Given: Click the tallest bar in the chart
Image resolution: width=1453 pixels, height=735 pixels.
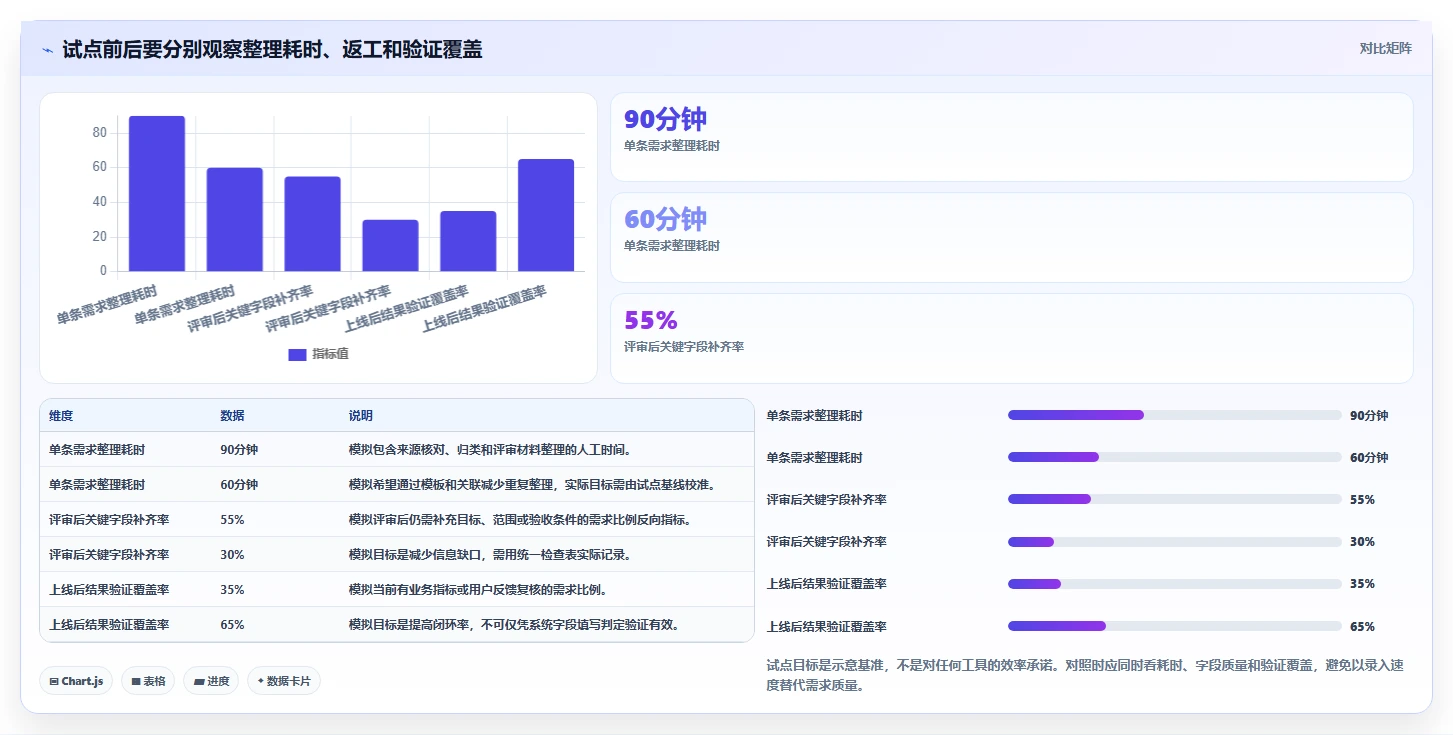Looking at the screenshot, I should pyautogui.click(x=157, y=193).
